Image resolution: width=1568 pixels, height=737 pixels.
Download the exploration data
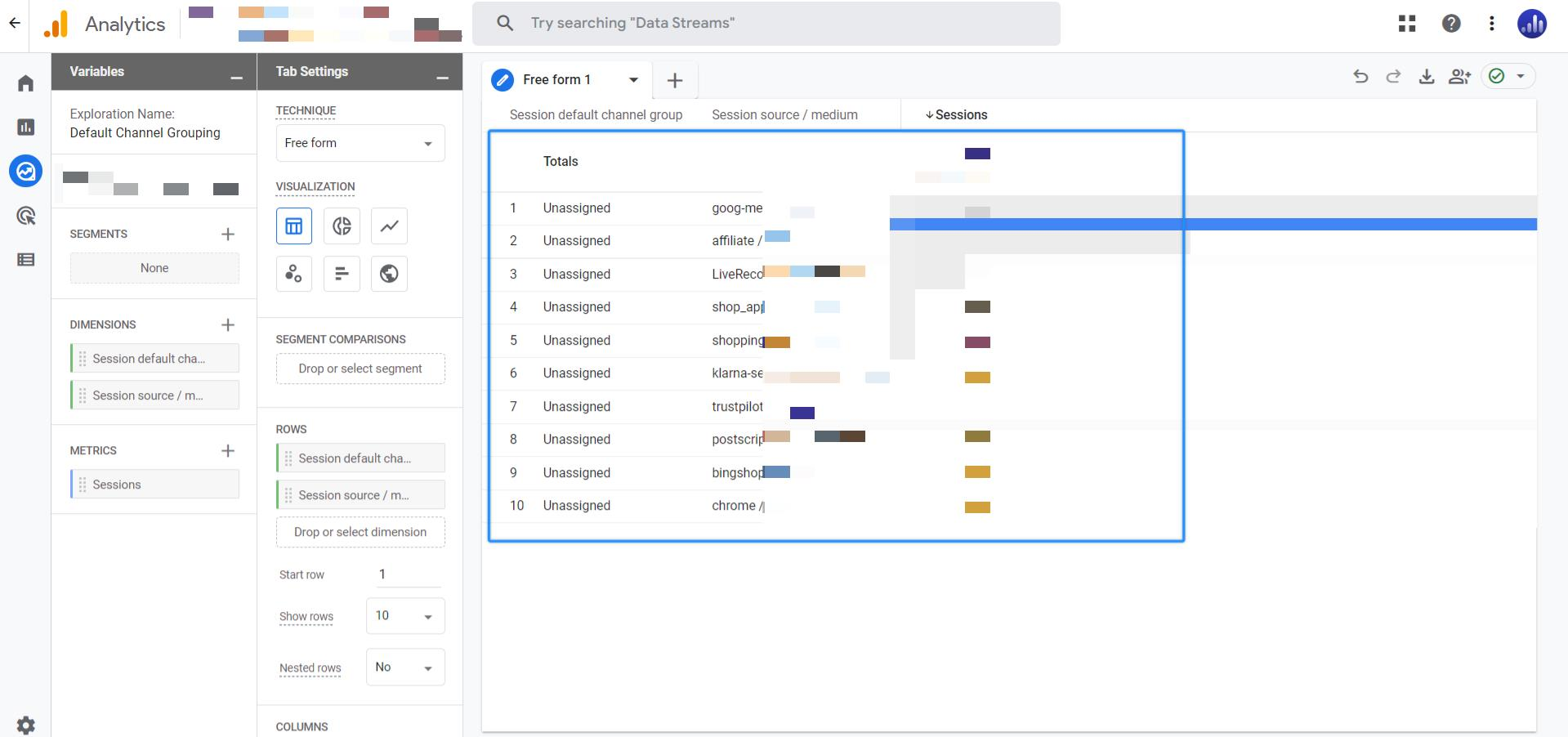pos(1427,77)
